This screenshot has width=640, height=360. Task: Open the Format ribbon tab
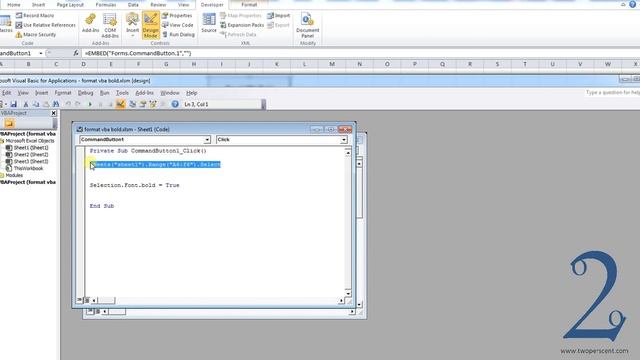249,4
